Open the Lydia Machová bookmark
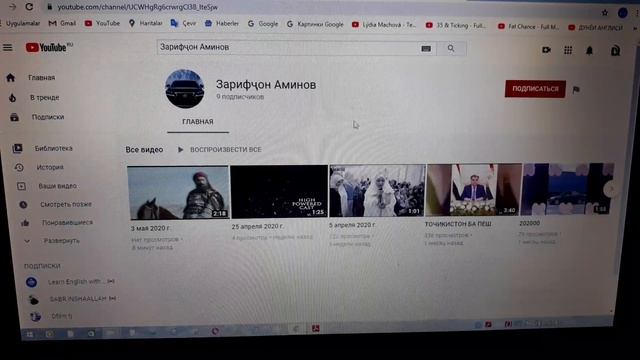 tap(384, 25)
